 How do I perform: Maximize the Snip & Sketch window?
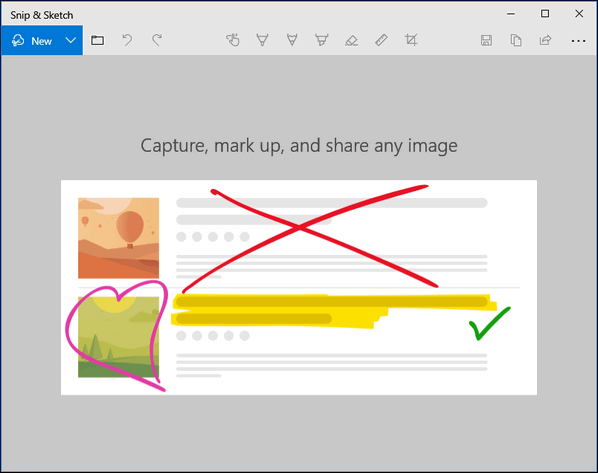[545, 14]
